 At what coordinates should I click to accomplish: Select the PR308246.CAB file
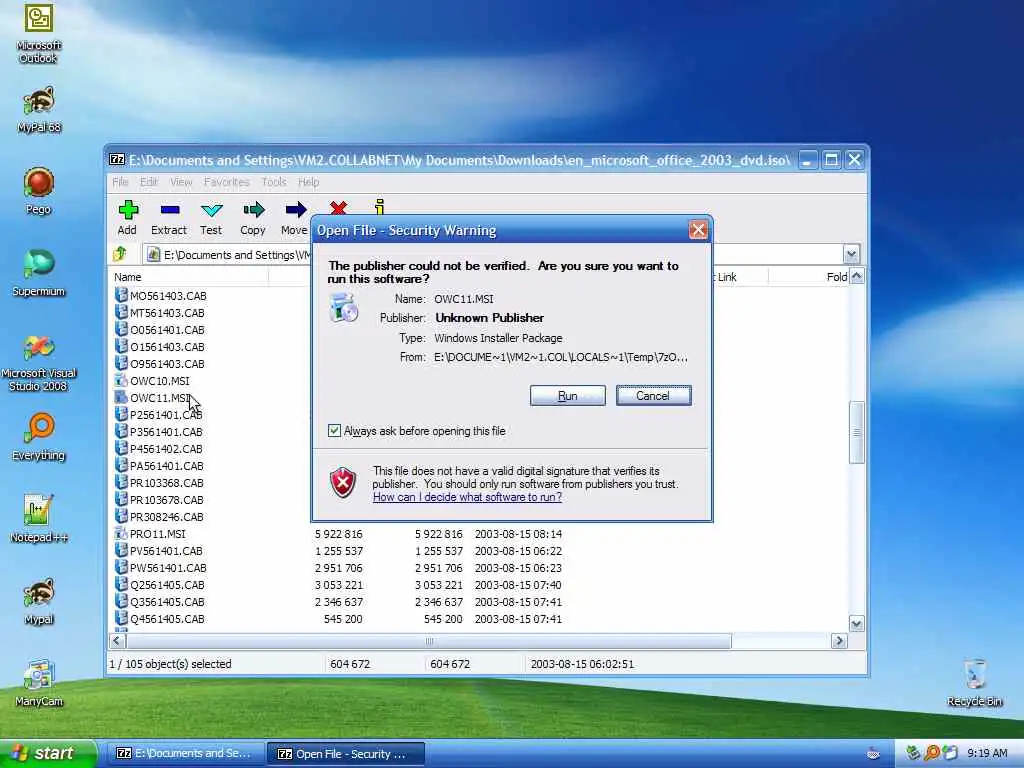coord(159,517)
